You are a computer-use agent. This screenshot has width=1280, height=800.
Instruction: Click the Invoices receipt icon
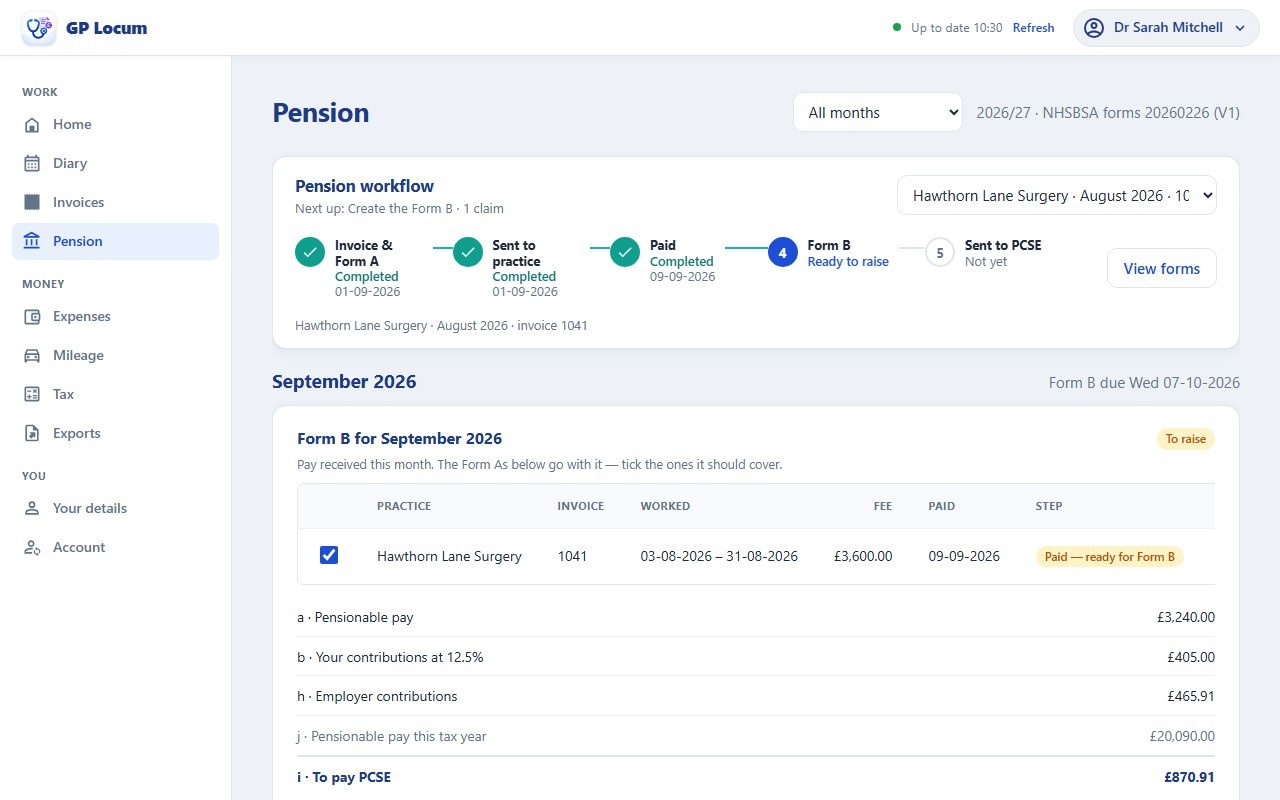click(x=32, y=203)
